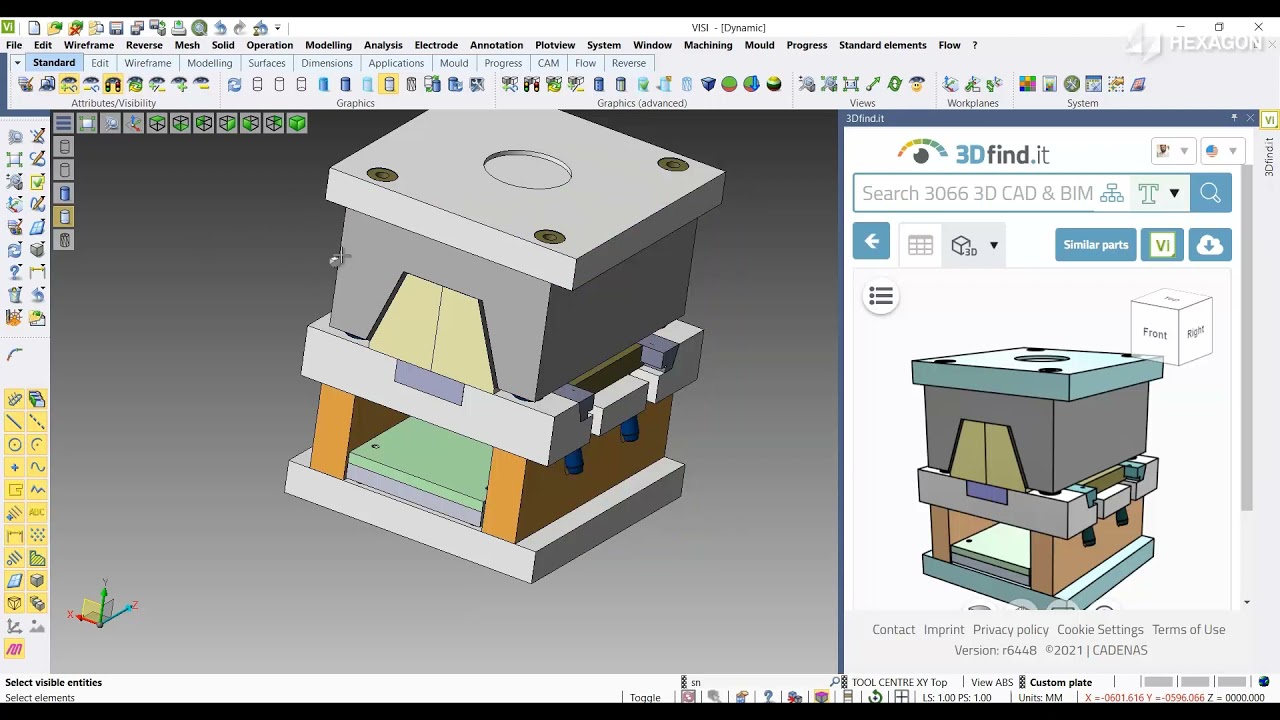Image resolution: width=1280 pixels, height=720 pixels.
Task: Open the Standard elements menu
Action: [882, 45]
